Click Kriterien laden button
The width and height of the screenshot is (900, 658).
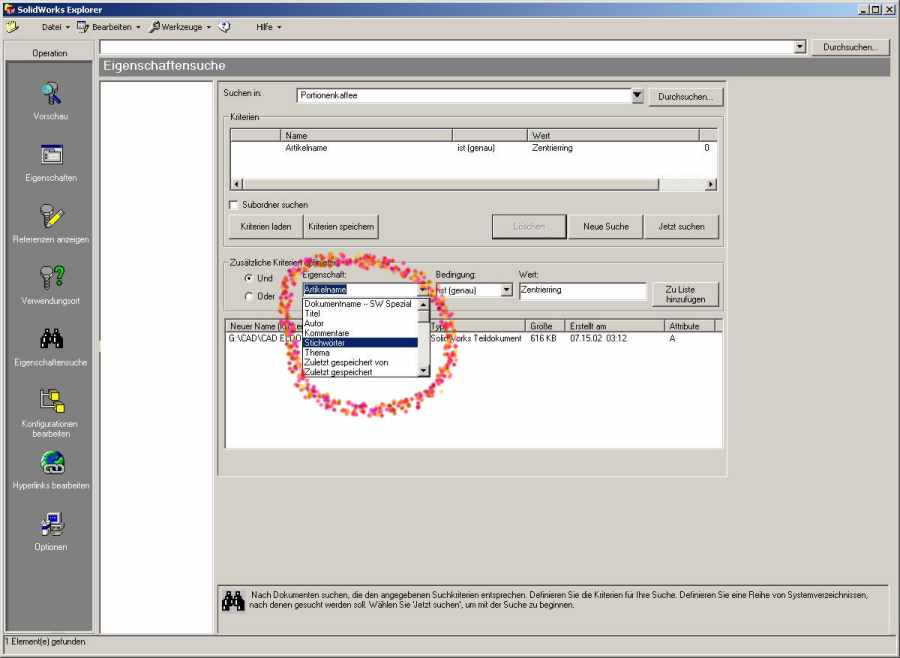tap(266, 227)
